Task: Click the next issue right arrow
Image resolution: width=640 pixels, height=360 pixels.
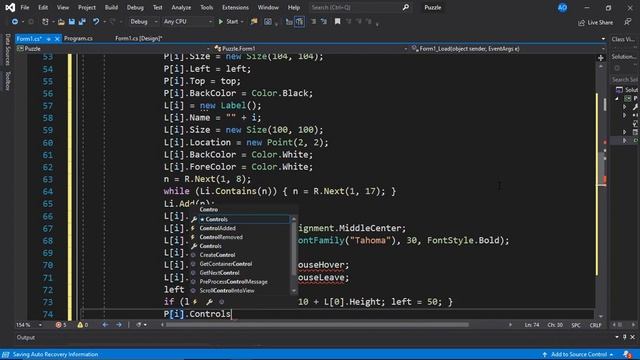Action: click(x=119, y=325)
